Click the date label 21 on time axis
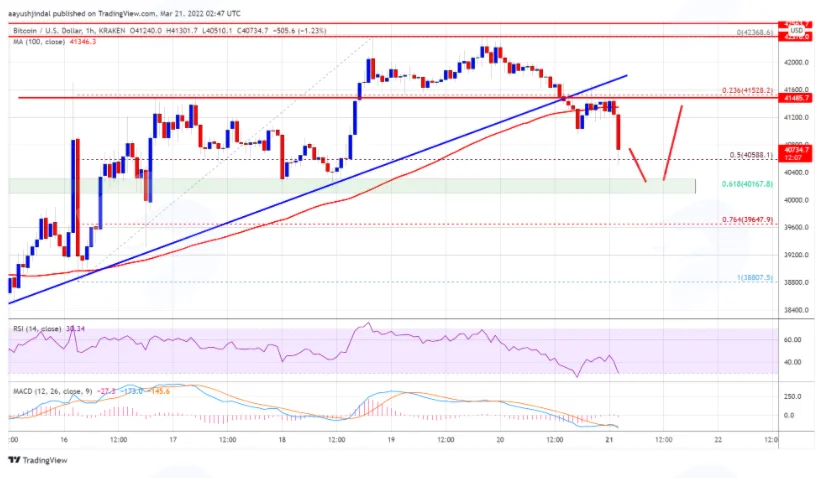 (x=609, y=439)
